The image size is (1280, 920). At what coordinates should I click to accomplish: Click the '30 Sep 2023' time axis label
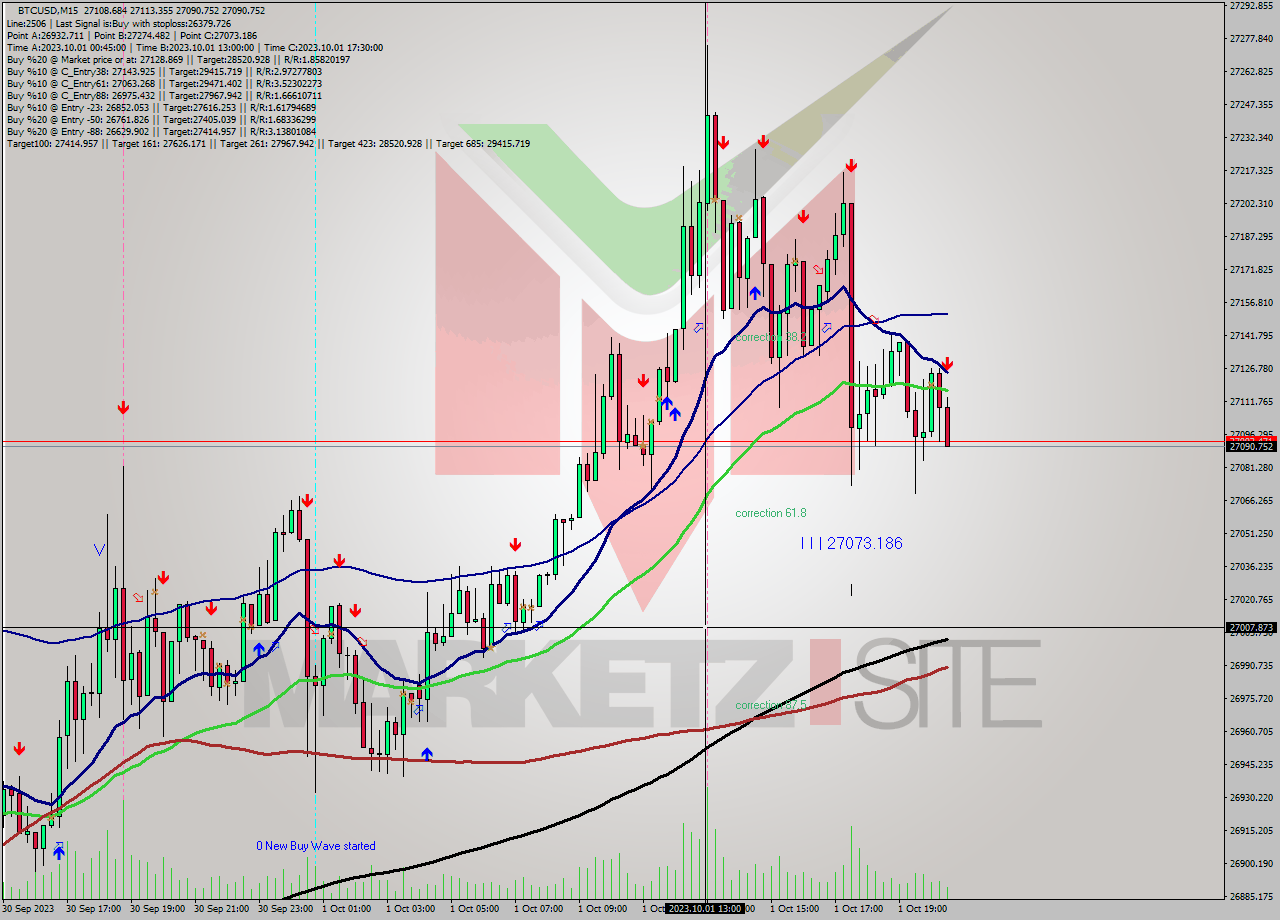[x=28, y=909]
